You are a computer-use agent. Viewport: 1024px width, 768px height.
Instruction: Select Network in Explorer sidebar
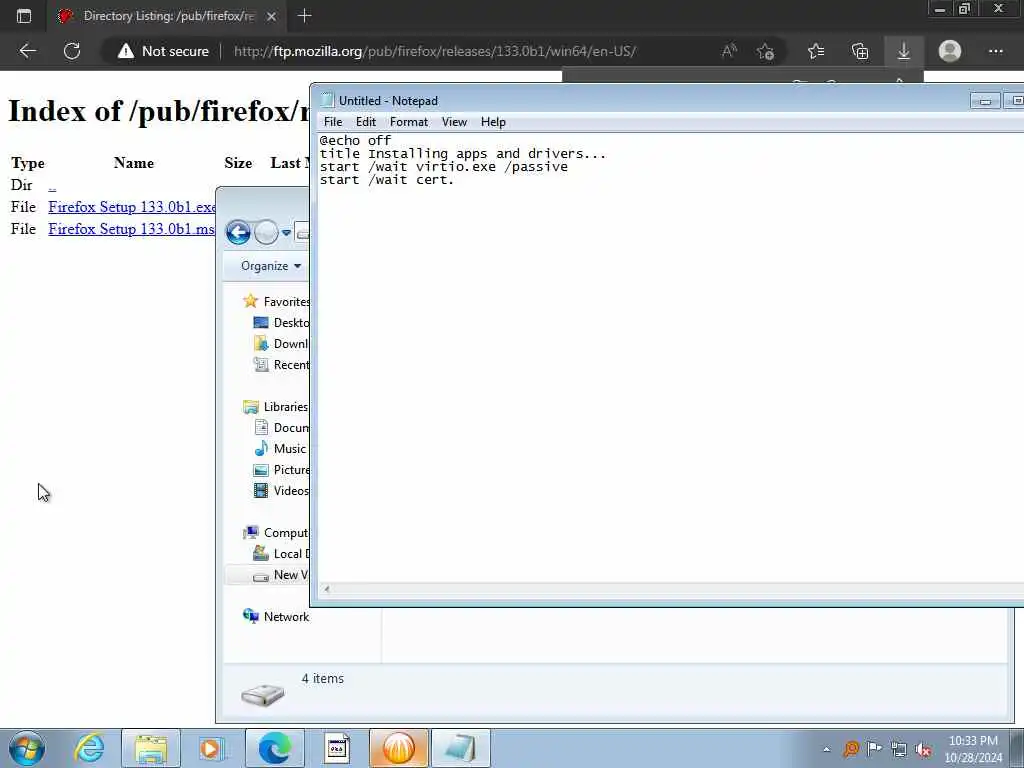click(x=276, y=616)
